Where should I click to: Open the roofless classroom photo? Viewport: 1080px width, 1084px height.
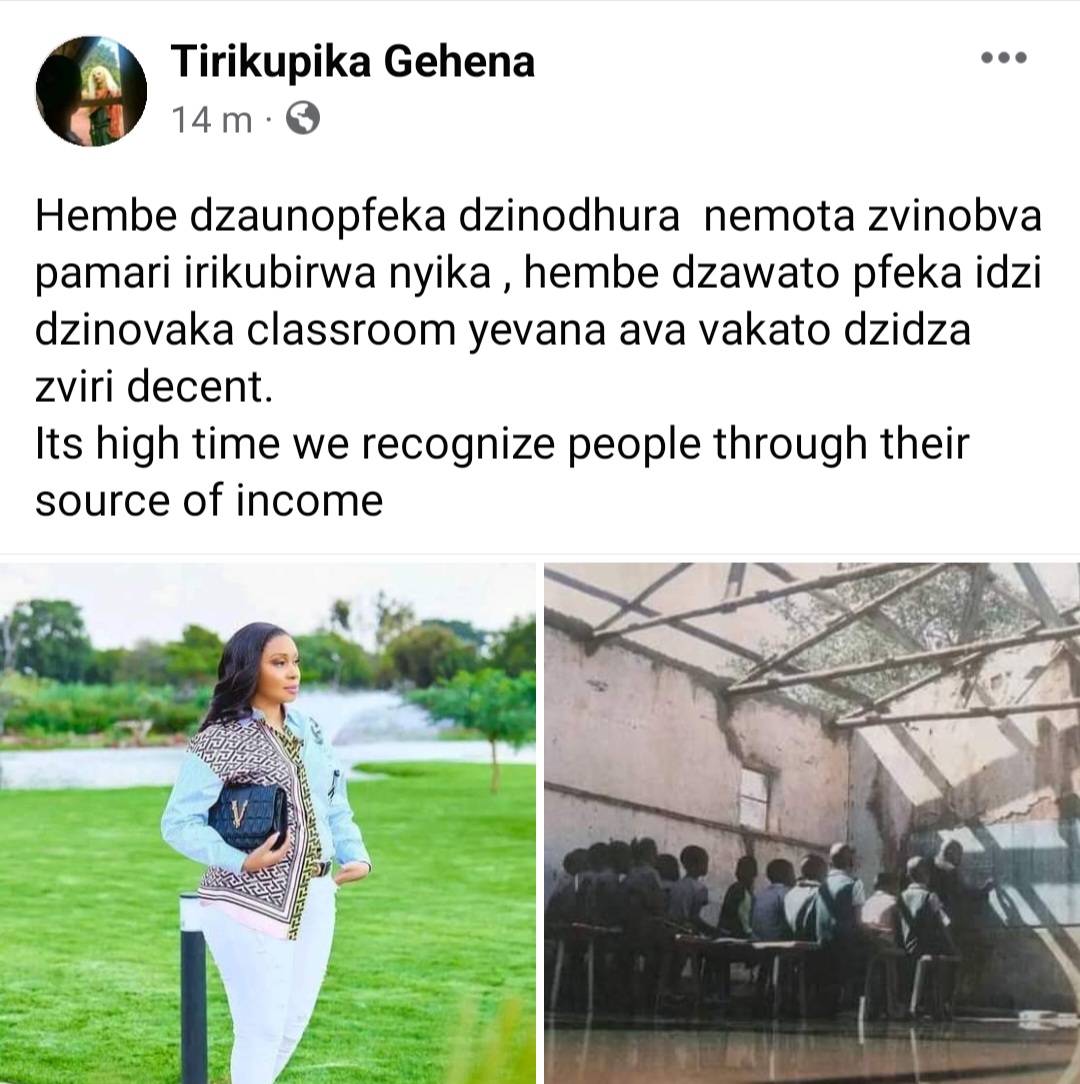812,823
